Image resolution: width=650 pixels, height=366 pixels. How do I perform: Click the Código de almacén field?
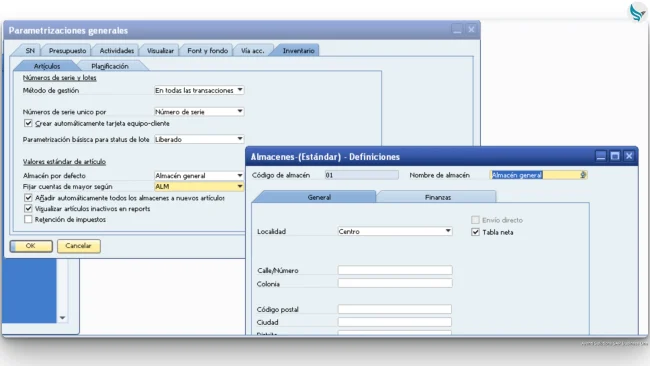pyautogui.click(x=361, y=175)
